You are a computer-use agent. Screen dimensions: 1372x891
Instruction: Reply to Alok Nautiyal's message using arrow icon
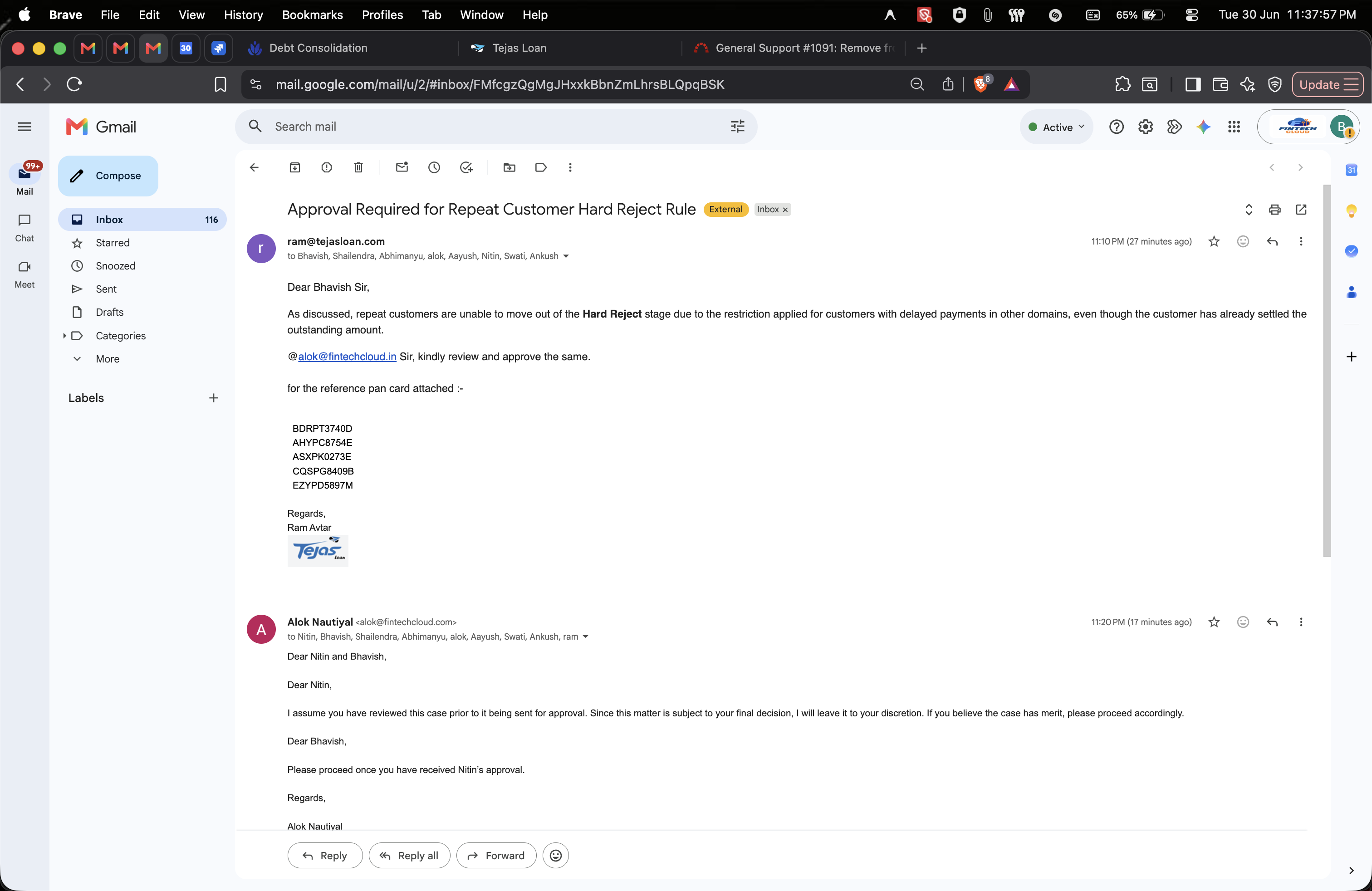[x=1272, y=622]
